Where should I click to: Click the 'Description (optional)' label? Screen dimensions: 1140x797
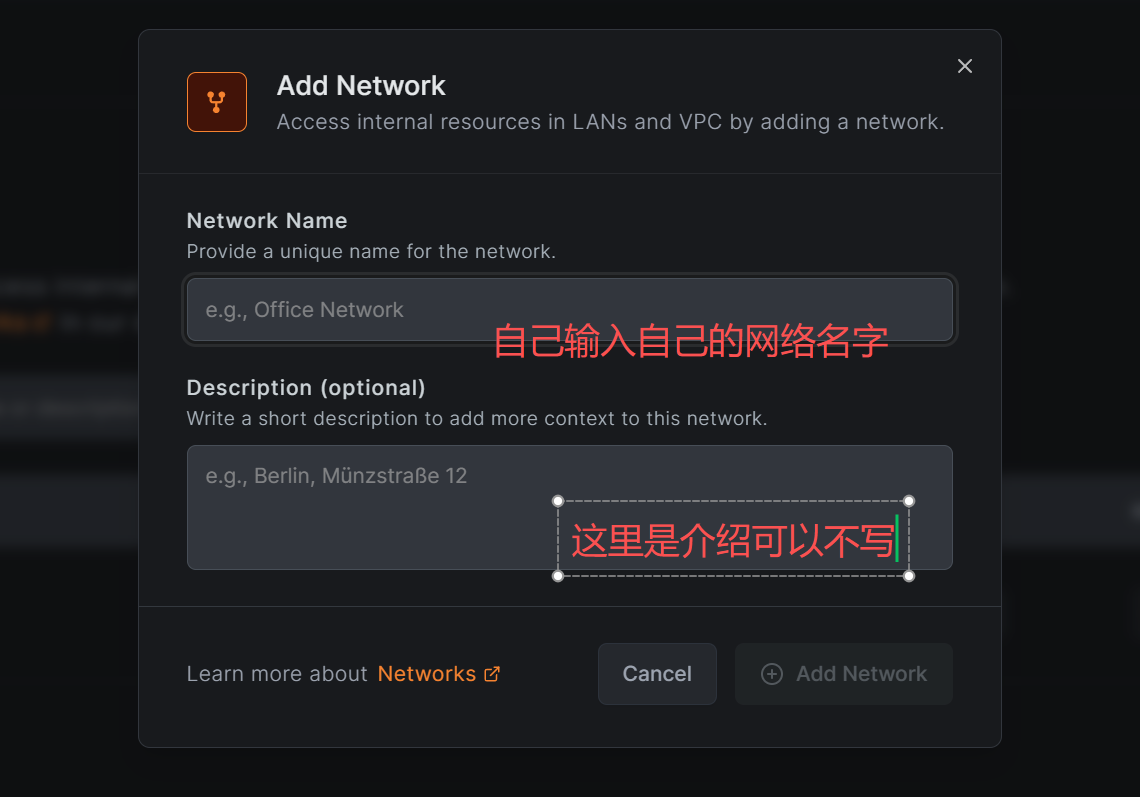pos(306,388)
